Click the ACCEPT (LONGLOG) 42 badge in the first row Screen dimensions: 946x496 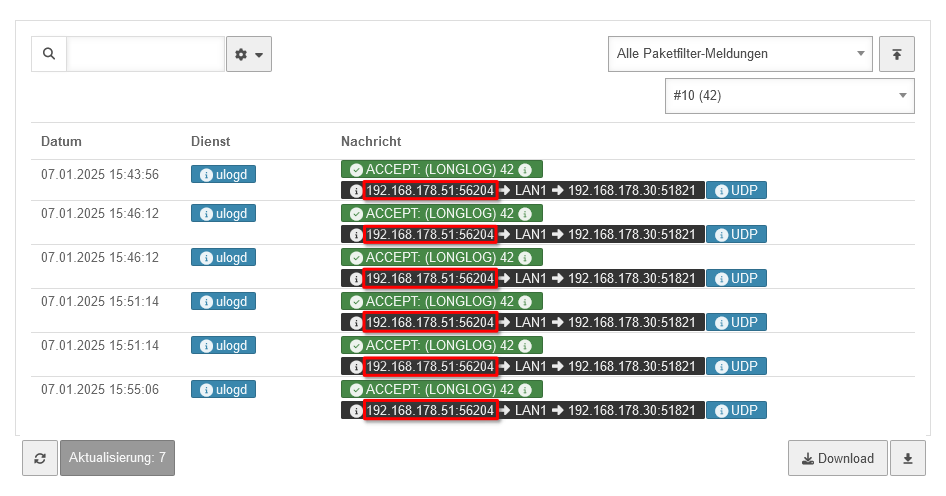pyautogui.click(x=441, y=170)
